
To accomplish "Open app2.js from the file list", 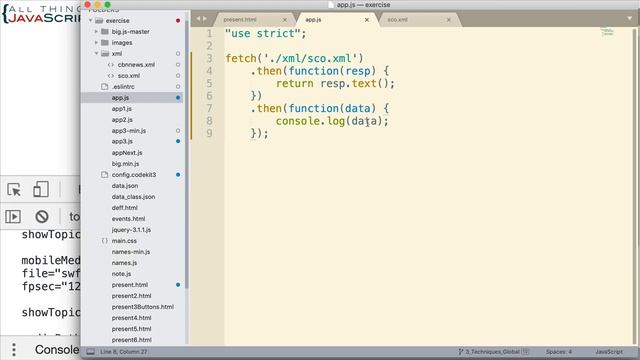I will 122,120.
